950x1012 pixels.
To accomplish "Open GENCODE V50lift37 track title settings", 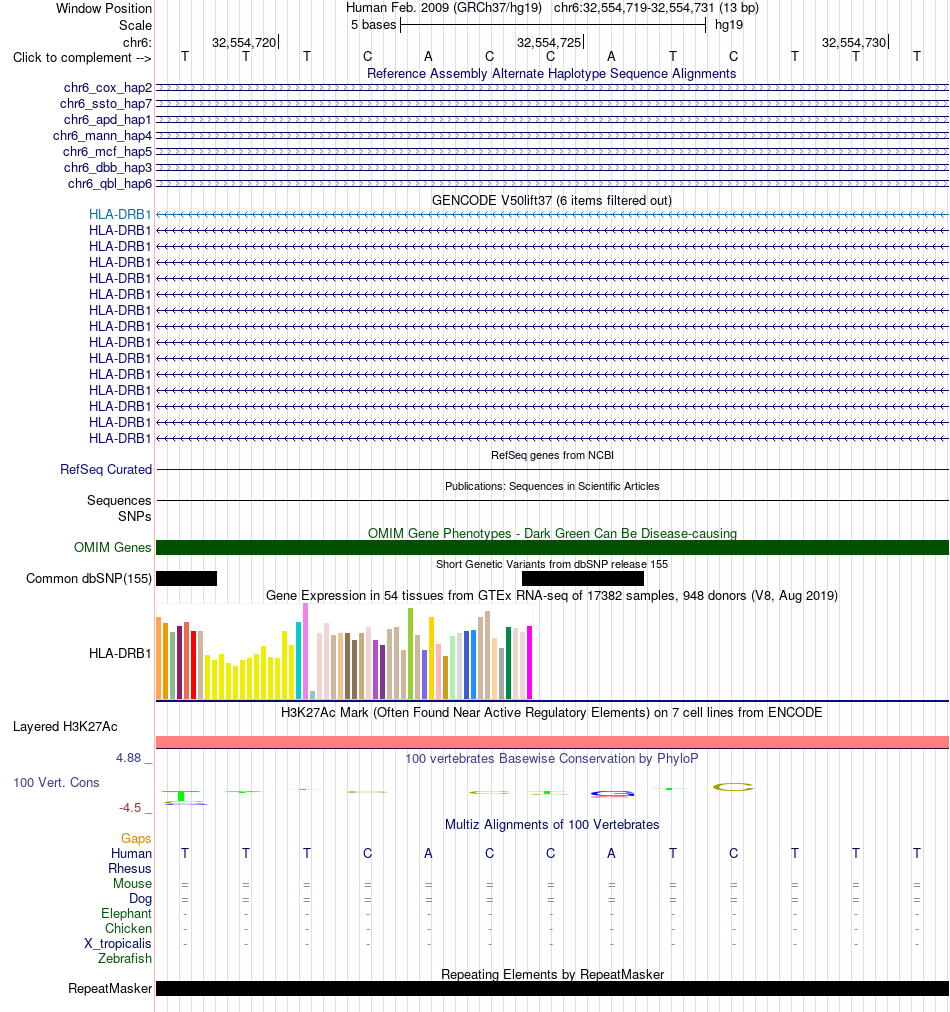I will click(552, 201).
